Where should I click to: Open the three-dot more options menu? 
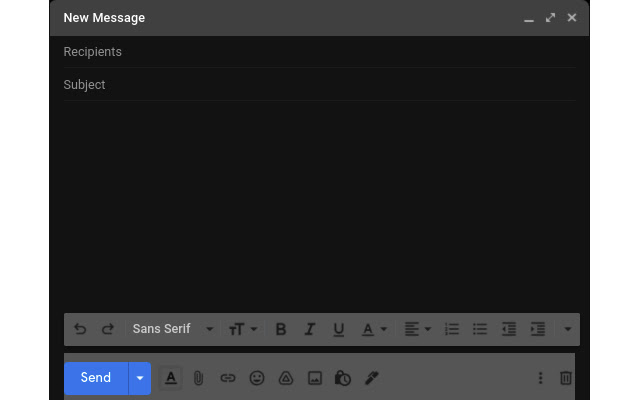pos(540,378)
